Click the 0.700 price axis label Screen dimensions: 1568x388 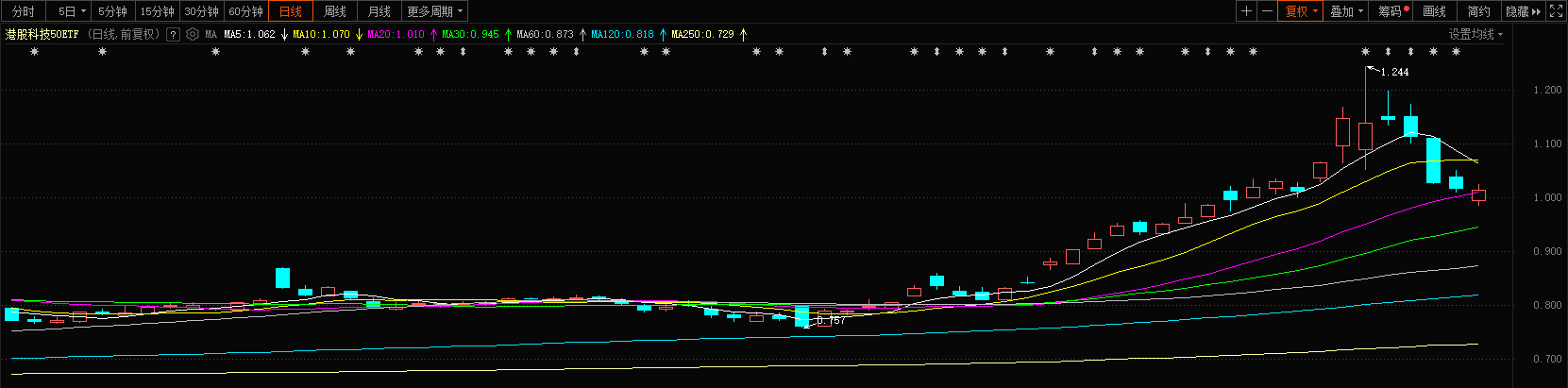pyautogui.click(x=1547, y=360)
